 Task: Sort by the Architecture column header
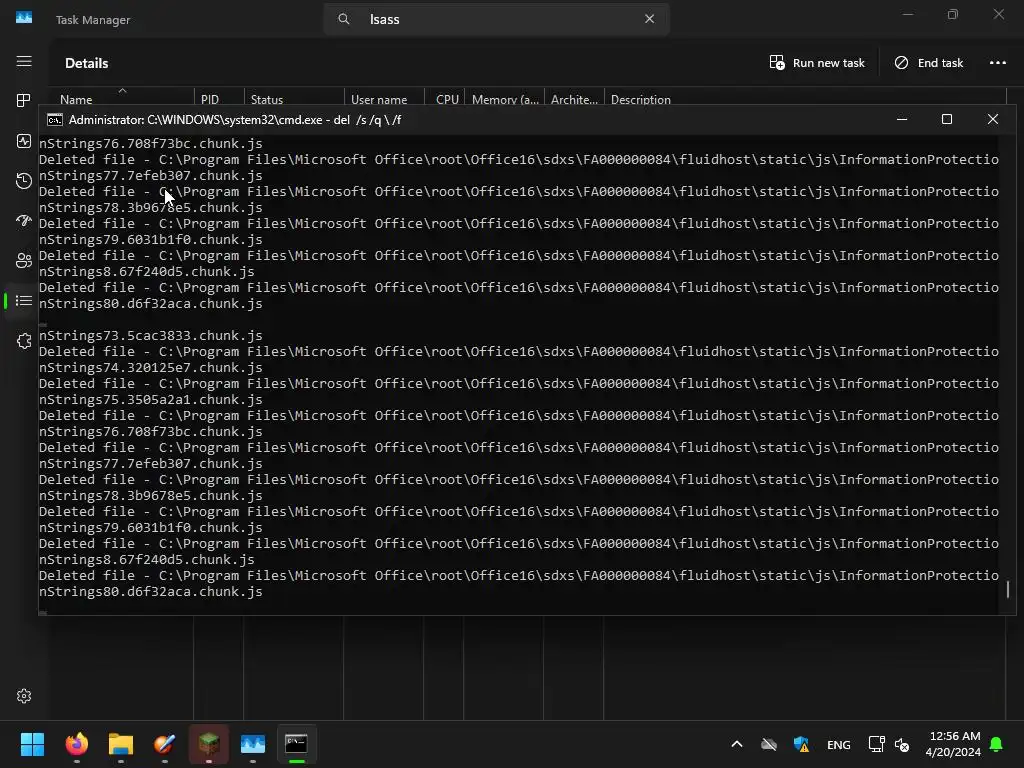574,99
